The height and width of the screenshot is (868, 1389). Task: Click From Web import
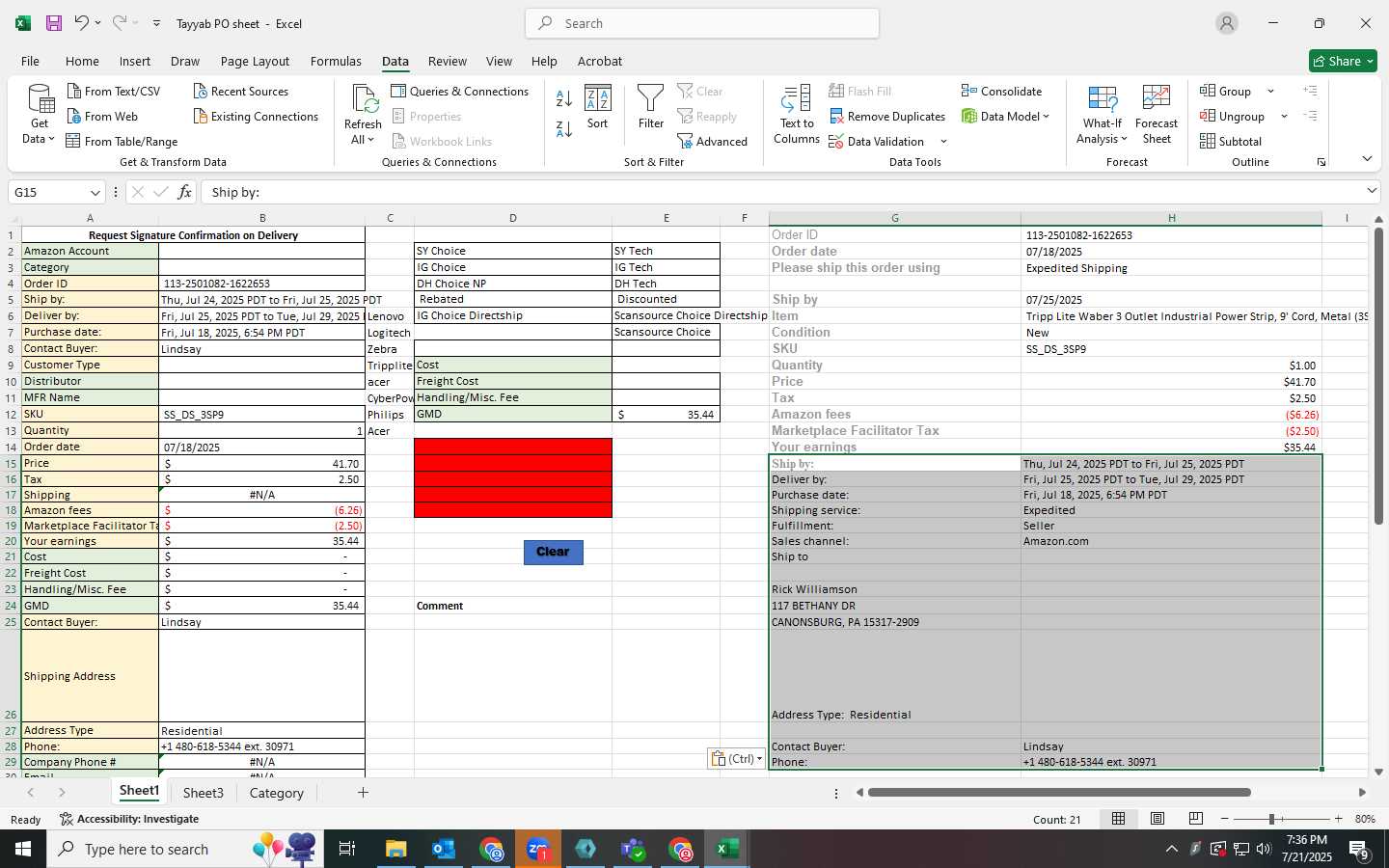(x=102, y=116)
